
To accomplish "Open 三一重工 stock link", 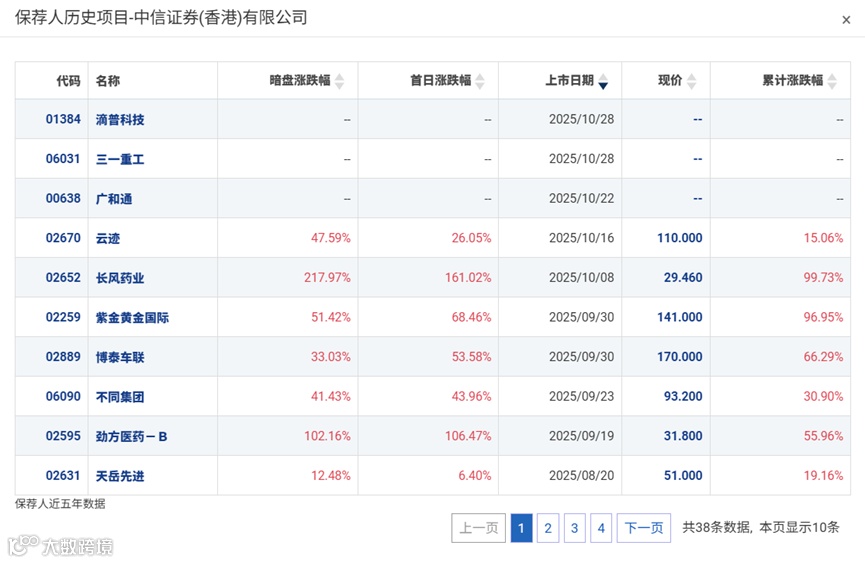I will 120,159.
